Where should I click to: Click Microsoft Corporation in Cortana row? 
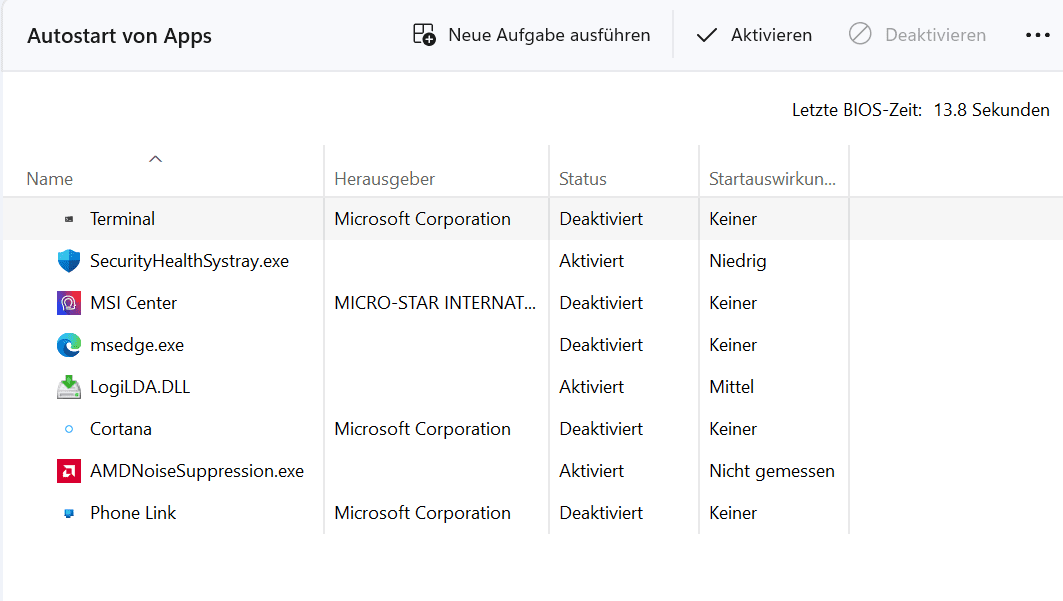422,429
